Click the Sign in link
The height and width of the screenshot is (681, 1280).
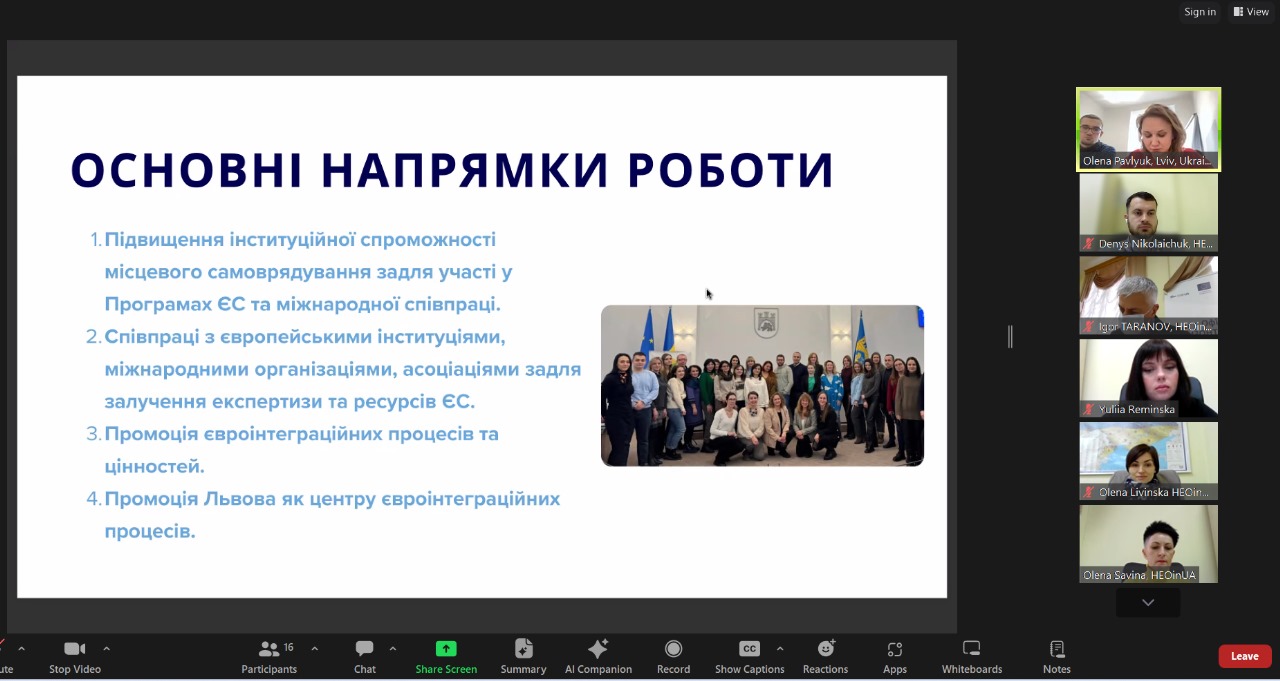pos(1199,12)
